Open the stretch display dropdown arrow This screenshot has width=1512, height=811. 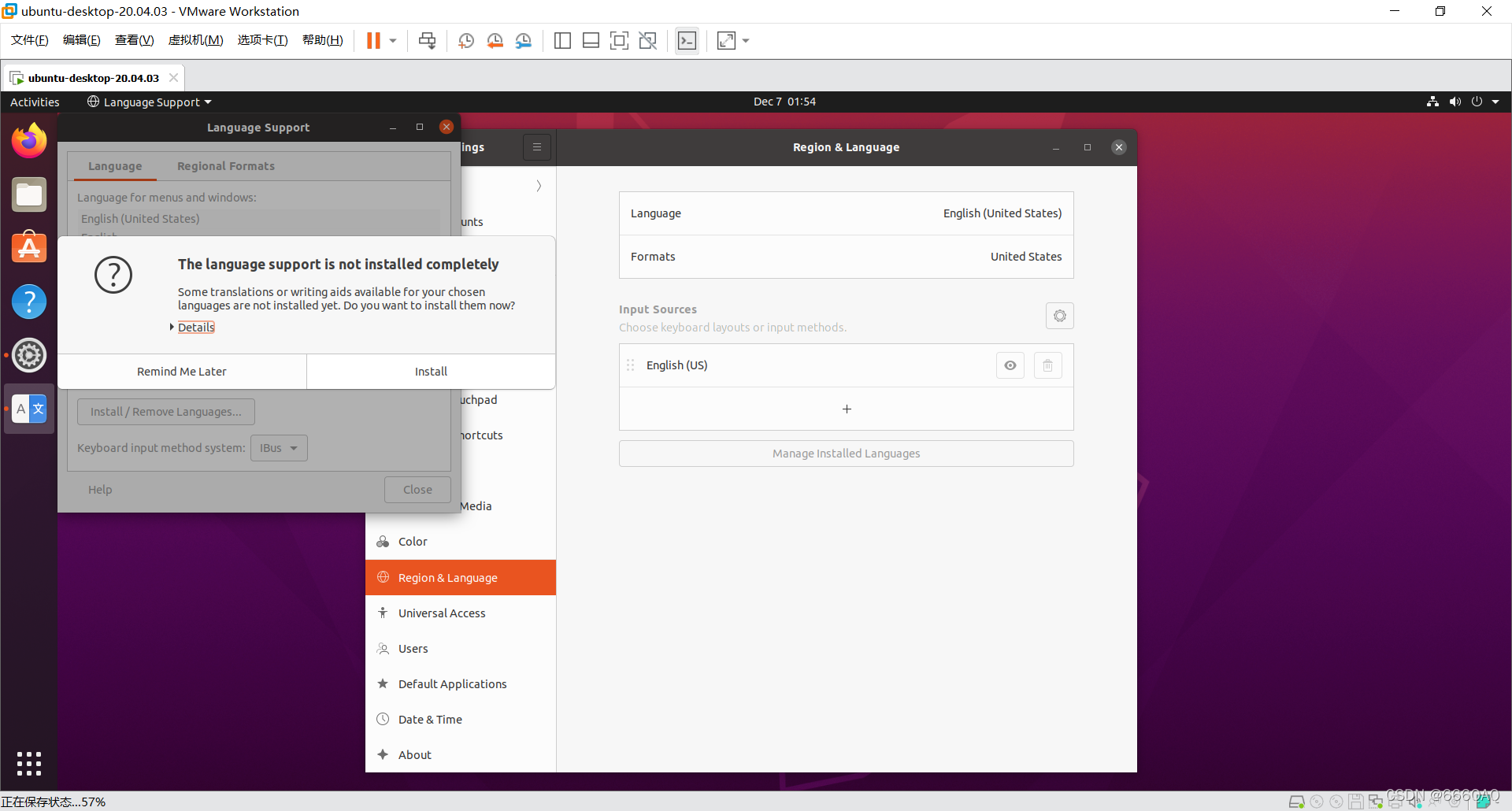[746, 40]
